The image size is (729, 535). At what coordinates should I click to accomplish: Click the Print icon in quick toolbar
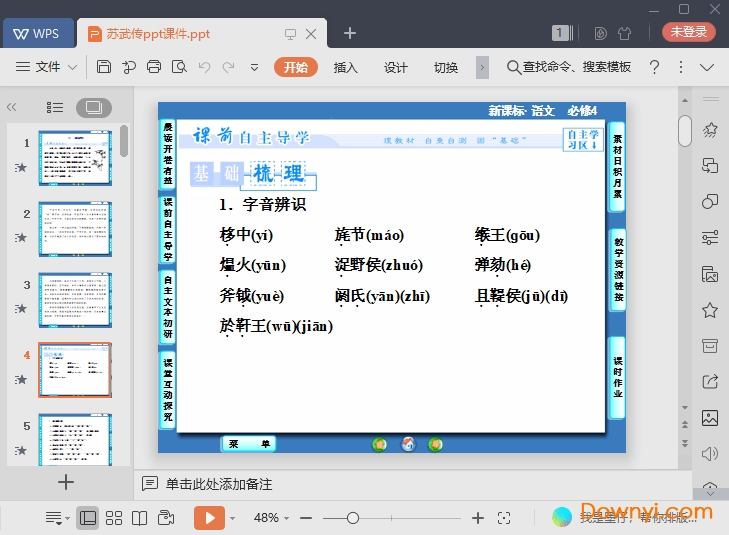tap(154, 67)
